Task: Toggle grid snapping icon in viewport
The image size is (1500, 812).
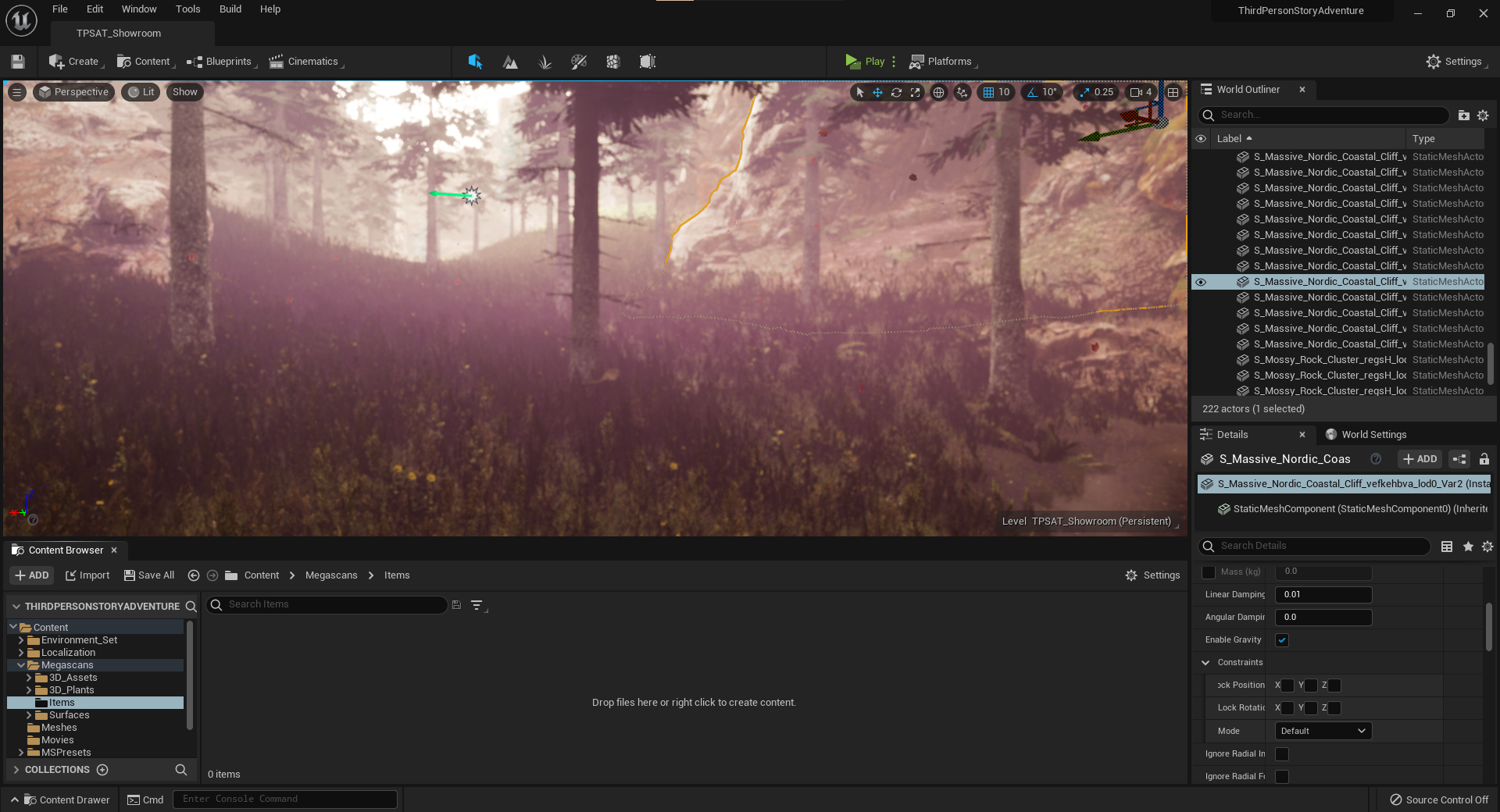Action: pyautogui.click(x=989, y=92)
